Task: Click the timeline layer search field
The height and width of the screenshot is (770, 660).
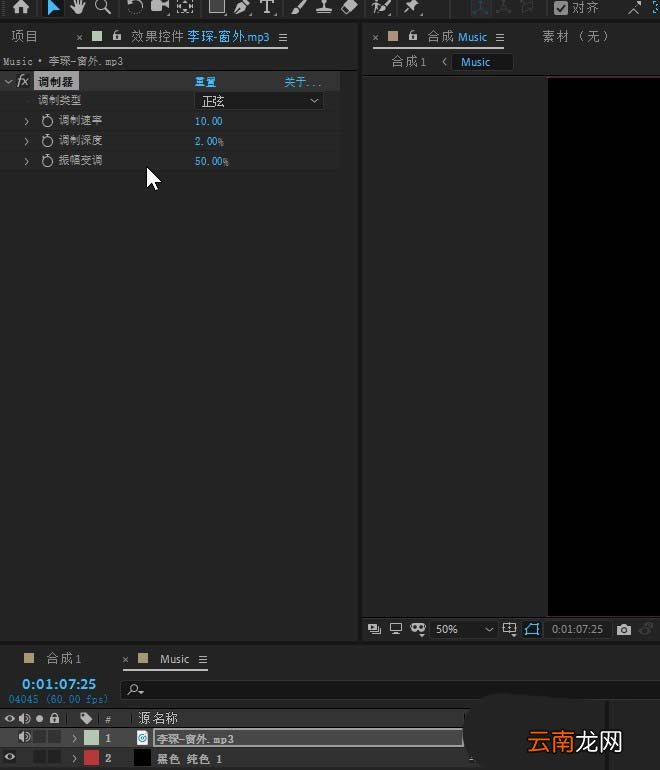Action: pos(388,690)
